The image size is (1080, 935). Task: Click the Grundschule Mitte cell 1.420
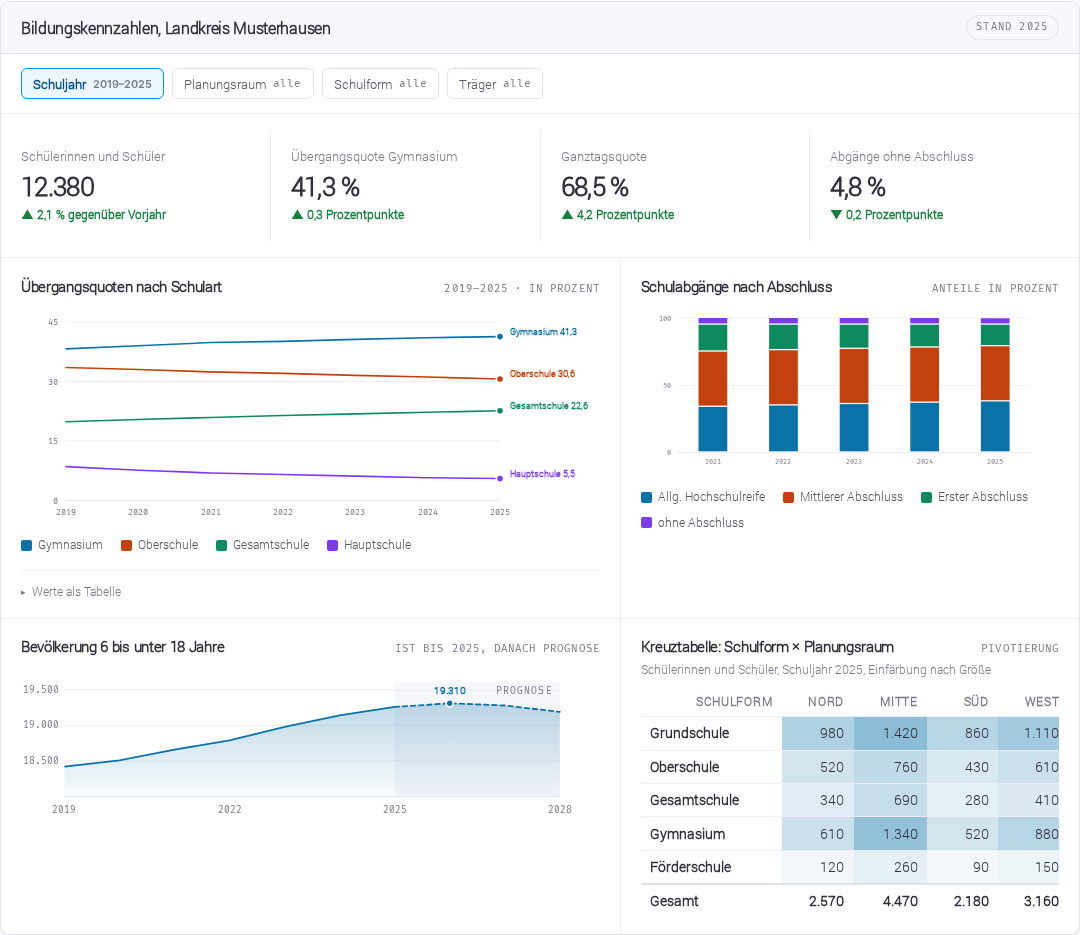pos(890,733)
